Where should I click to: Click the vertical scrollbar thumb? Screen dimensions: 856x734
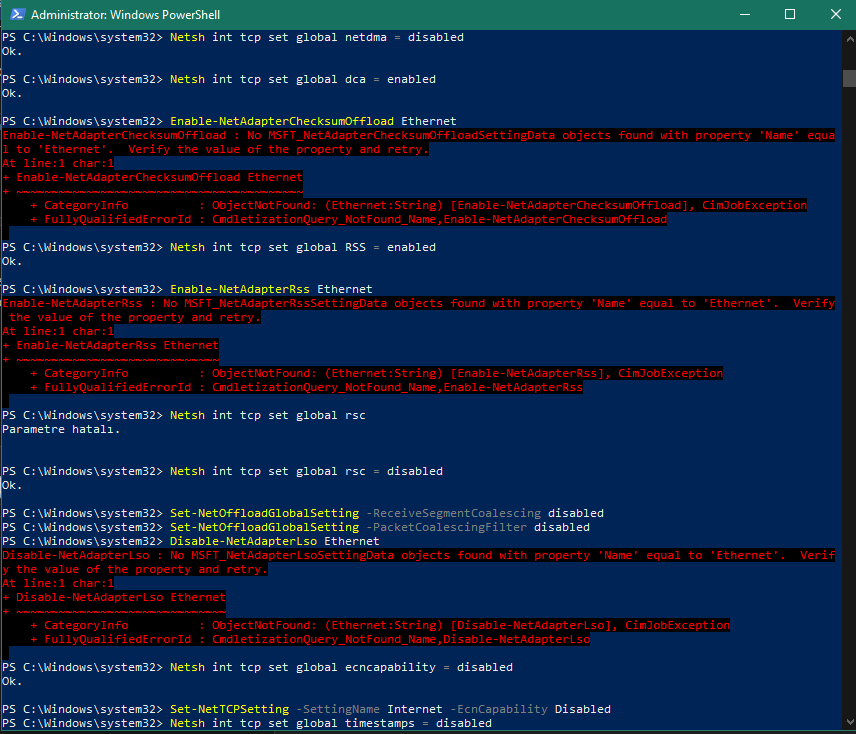[849, 78]
